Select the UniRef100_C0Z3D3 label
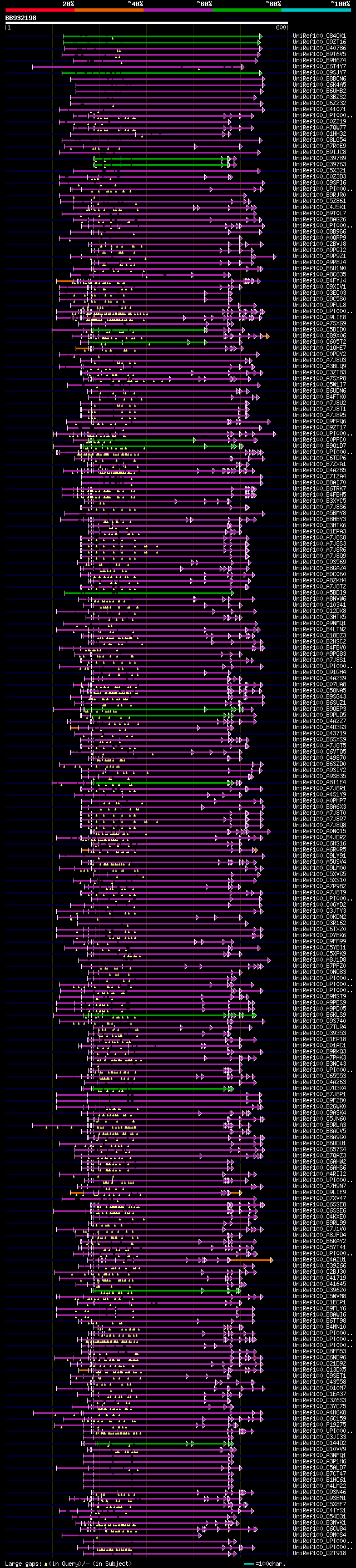356x1568 pixels. (319, 176)
